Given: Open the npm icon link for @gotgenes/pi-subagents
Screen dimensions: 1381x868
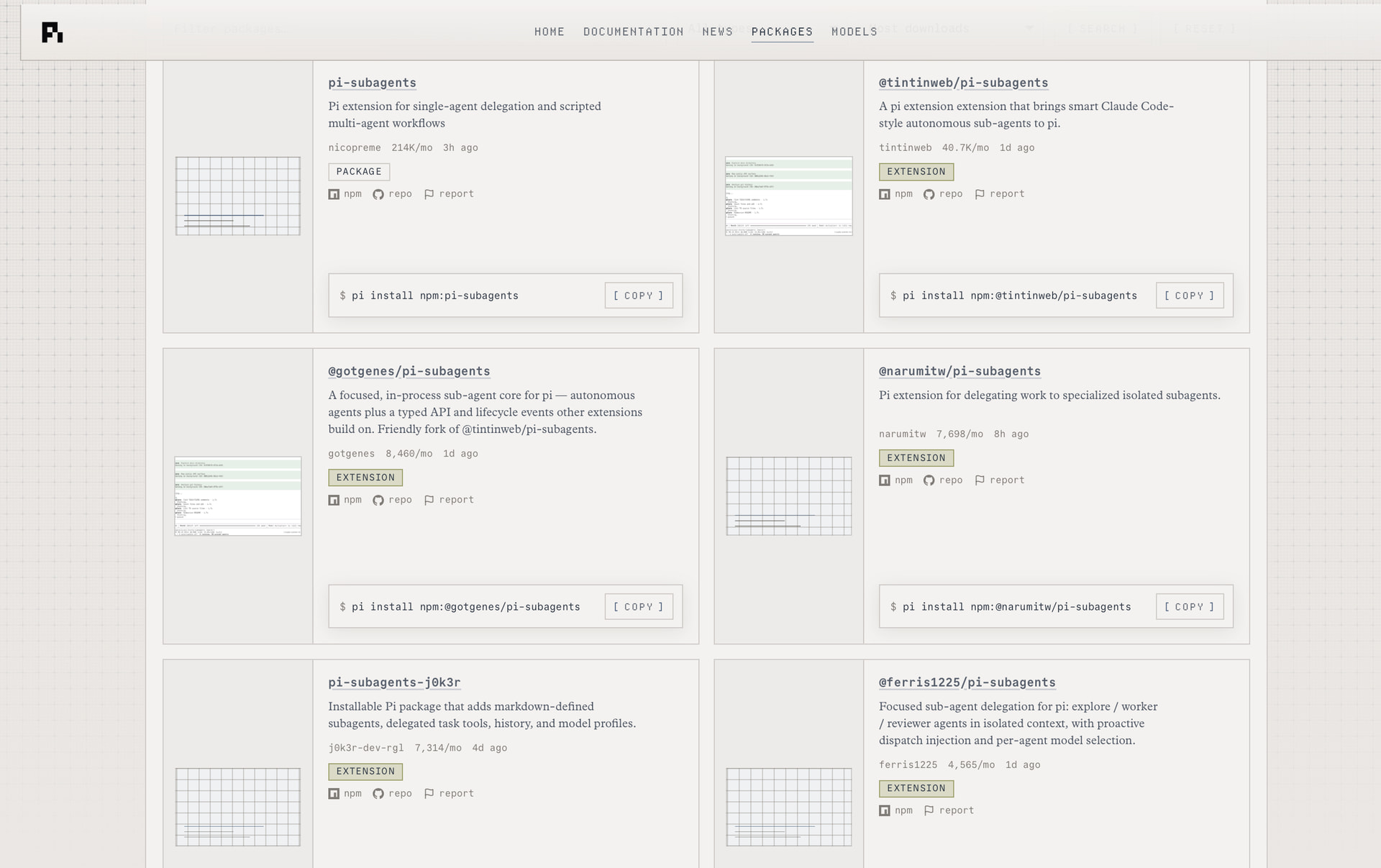Looking at the screenshot, I should [345, 500].
